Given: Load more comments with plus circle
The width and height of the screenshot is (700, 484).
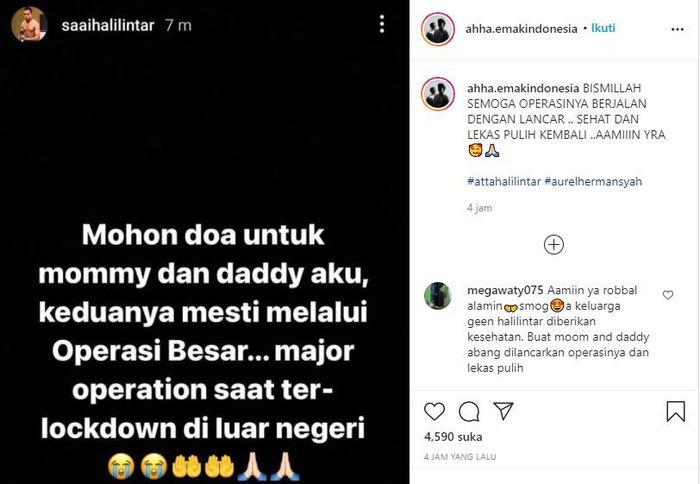Looking at the screenshot, I should 554,245.
